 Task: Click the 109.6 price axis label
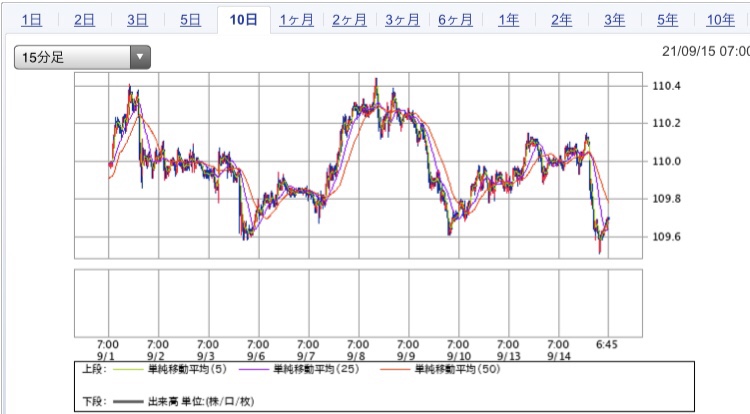[666, 237]
